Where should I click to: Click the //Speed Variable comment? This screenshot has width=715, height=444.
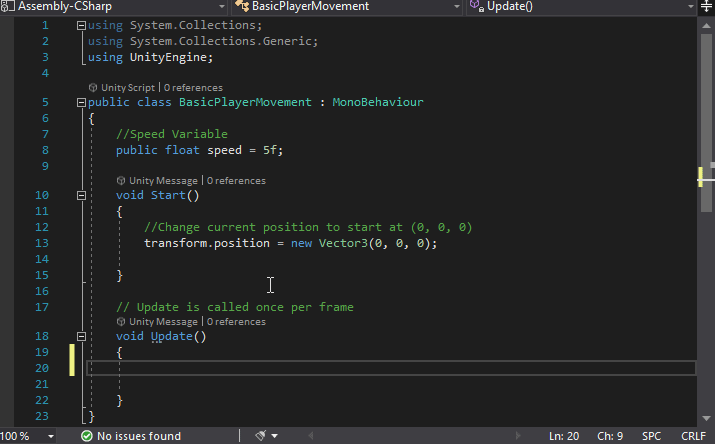(x=172, y=134)
